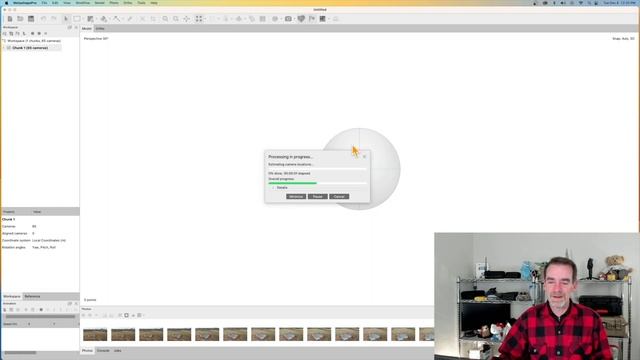Screen dimensions: 640x360
Task: Click the Show cameras icon in toolbar
Action: click(x=288, y=19)
